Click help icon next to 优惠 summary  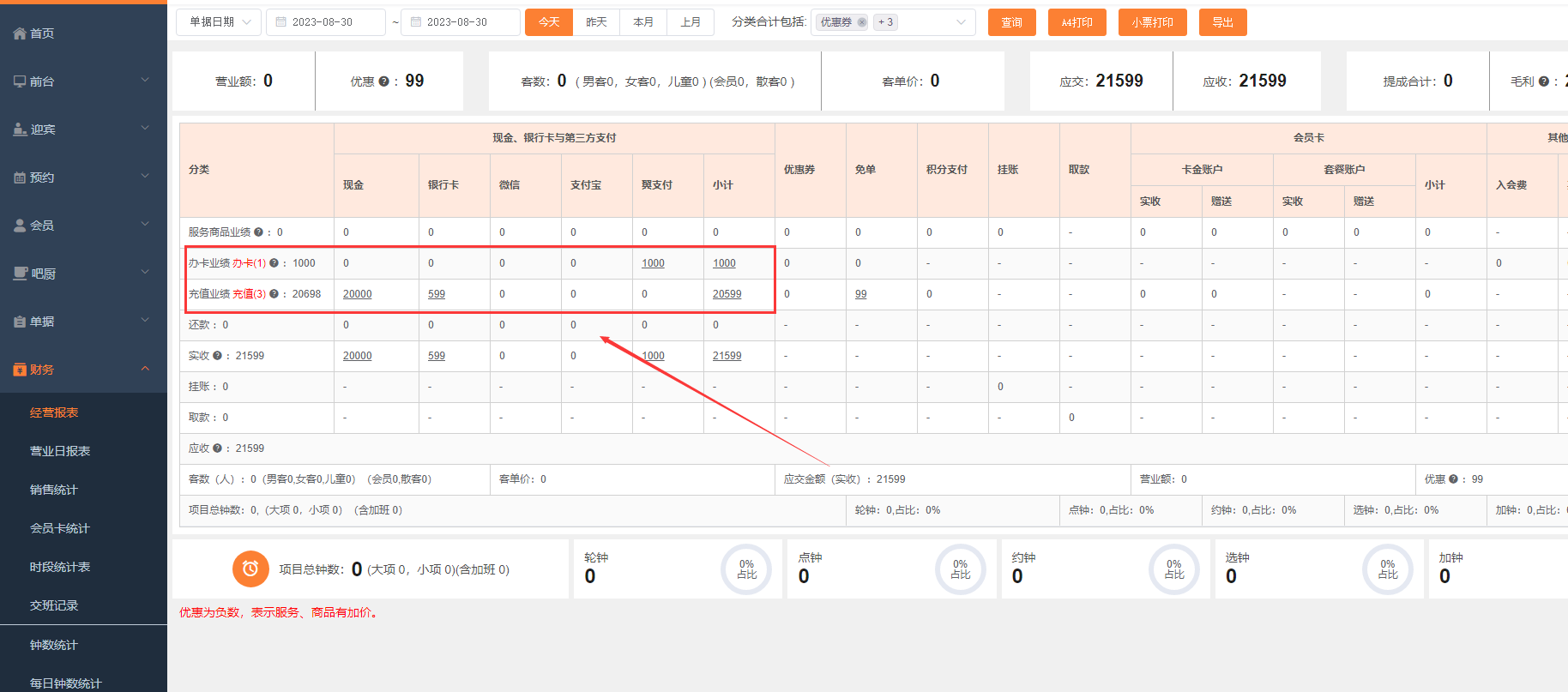[383, 81]
